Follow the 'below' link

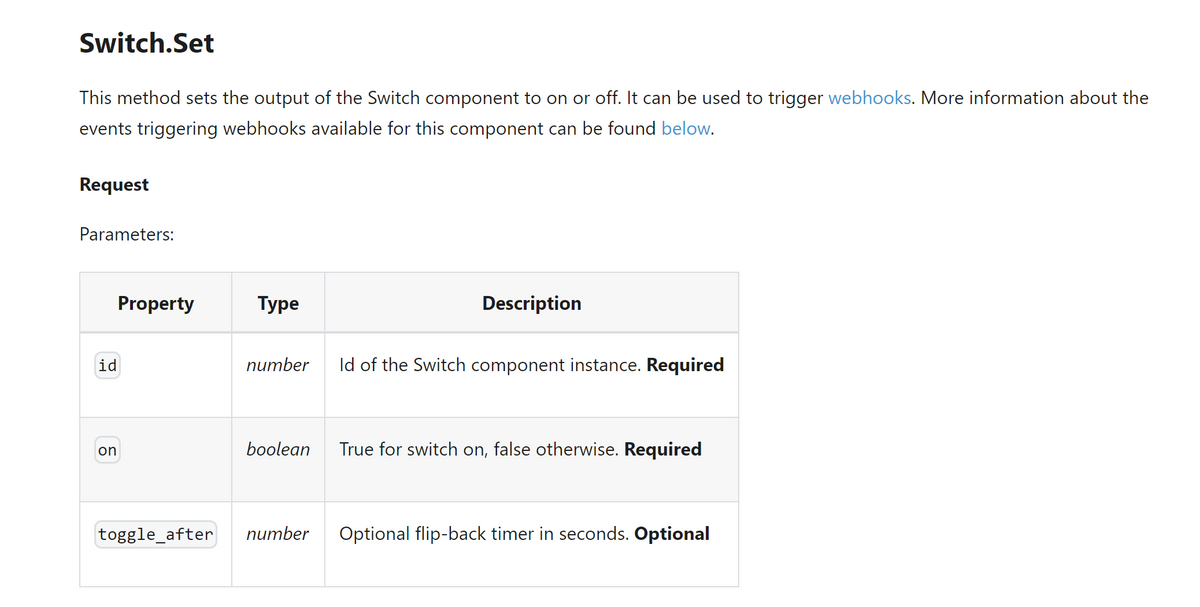[686, 129]
